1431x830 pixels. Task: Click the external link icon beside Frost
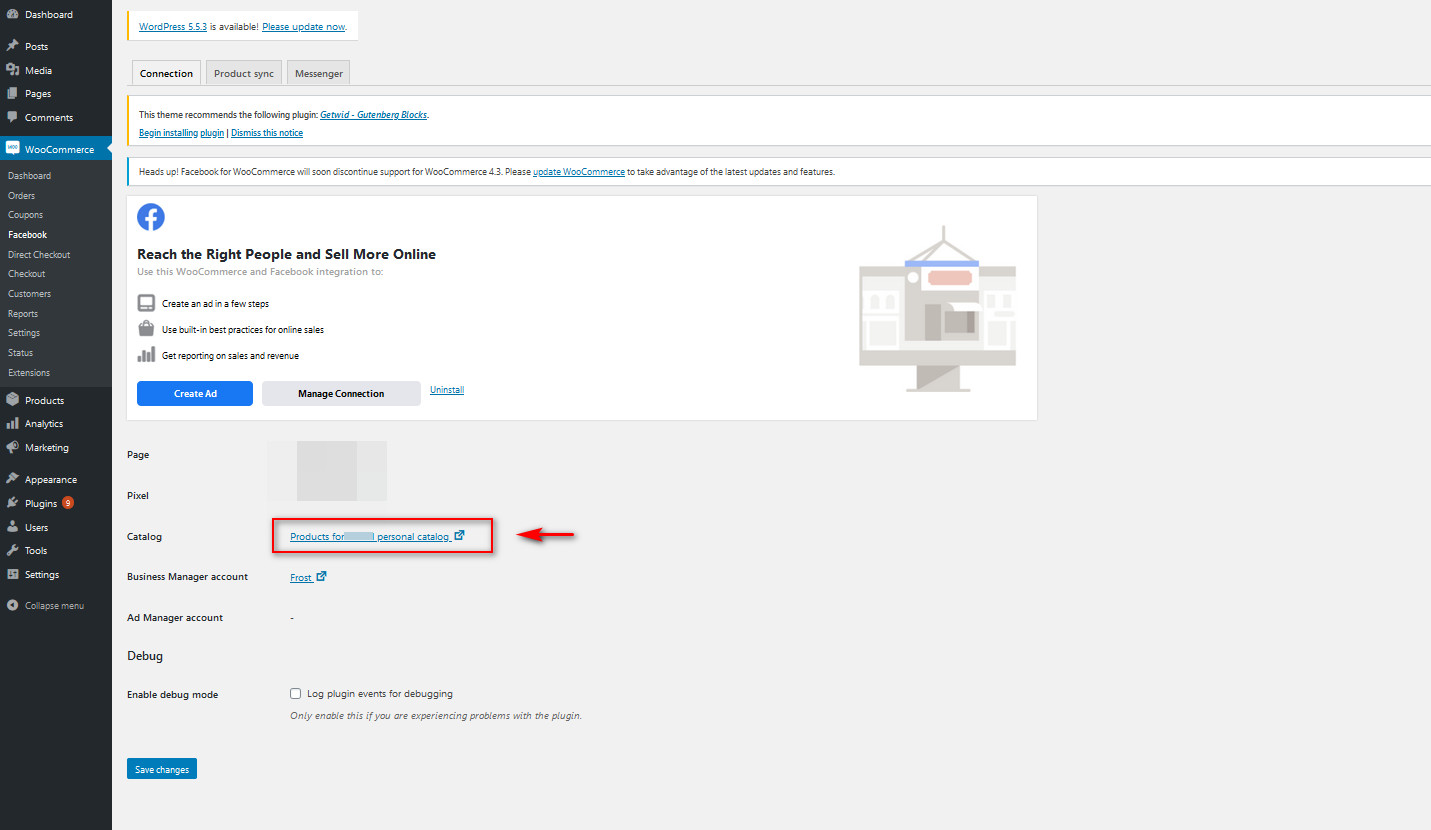pyautogui.click(x=321, y=576)
